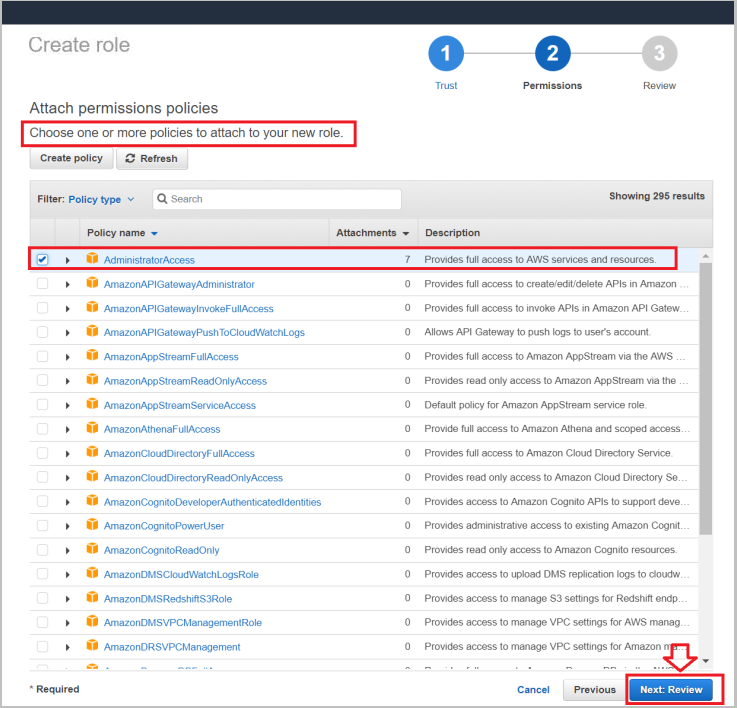The image size is (737, 708).
Task: Open the AmazonDMSVPCManagementRole policy link
Action: tap(182, 623)
